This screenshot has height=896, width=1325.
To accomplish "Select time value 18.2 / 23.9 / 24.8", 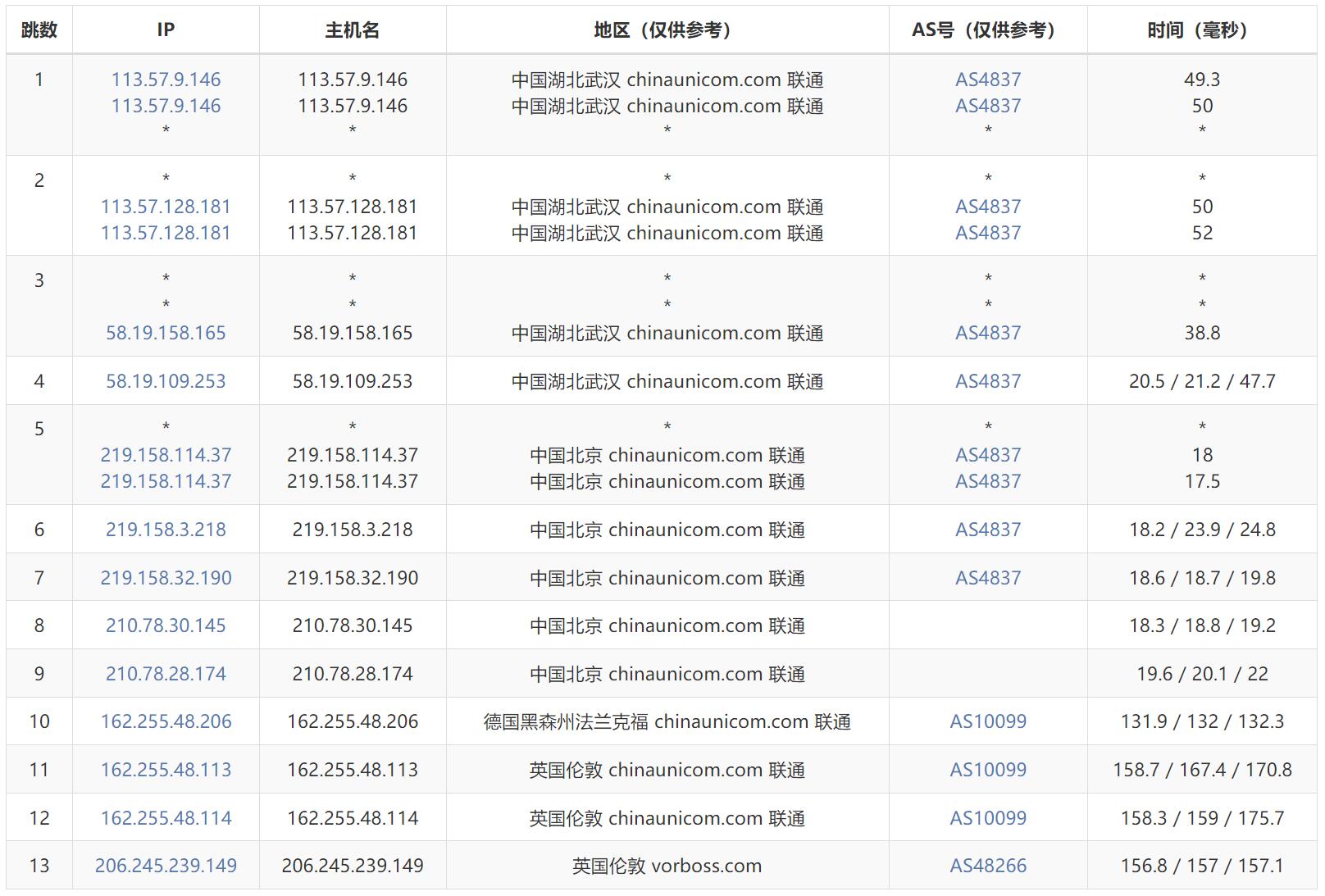I will (1202, 530).
